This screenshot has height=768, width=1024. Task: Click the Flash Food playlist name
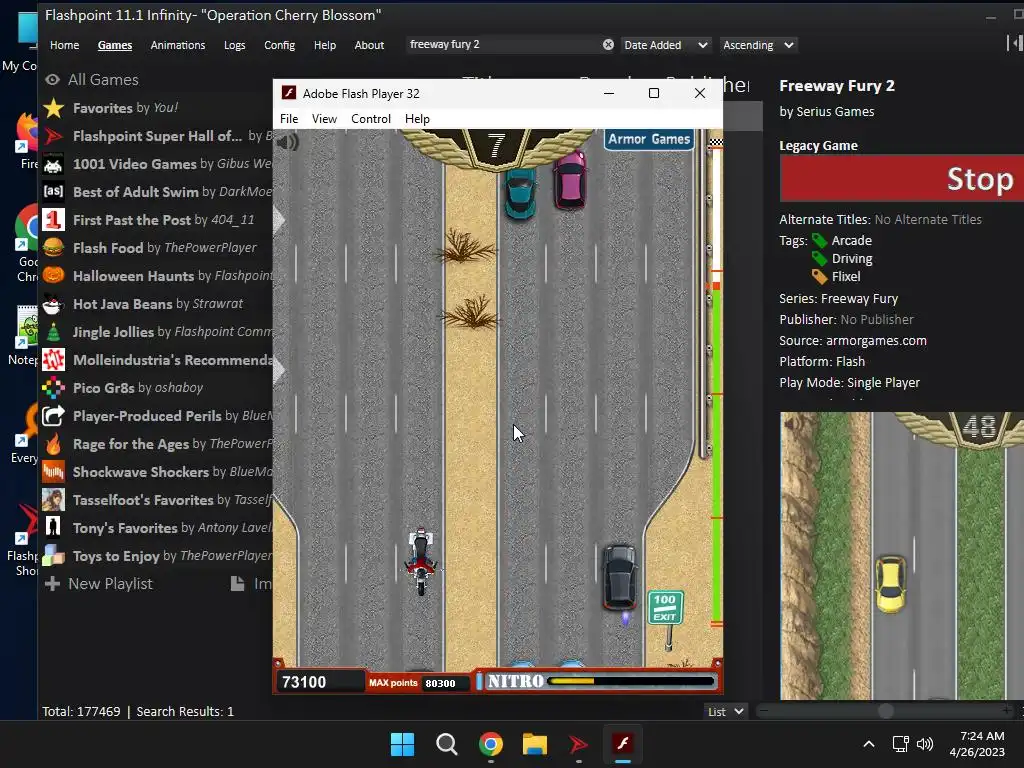108,248
